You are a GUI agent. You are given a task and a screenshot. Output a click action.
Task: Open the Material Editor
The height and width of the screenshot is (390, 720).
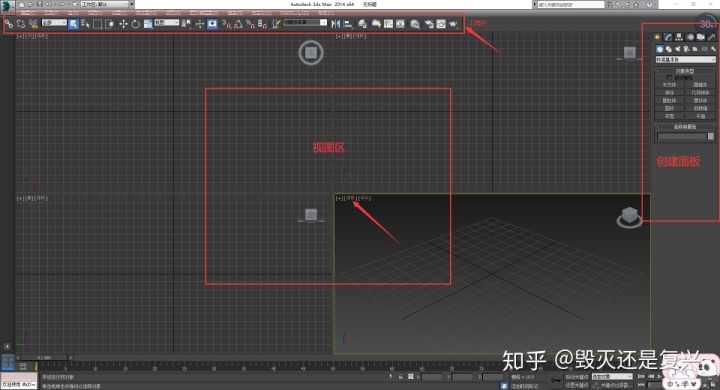point(415,23)
